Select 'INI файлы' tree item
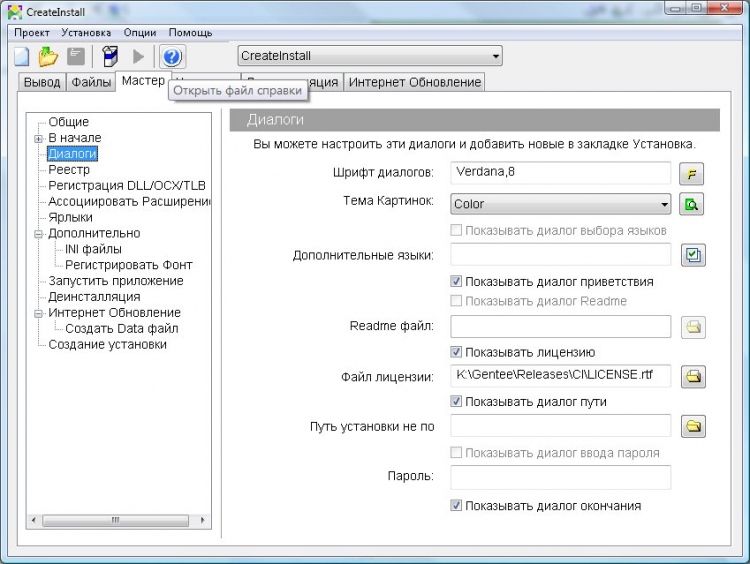This screenshot has height=564, width=750. coord(93,249)
